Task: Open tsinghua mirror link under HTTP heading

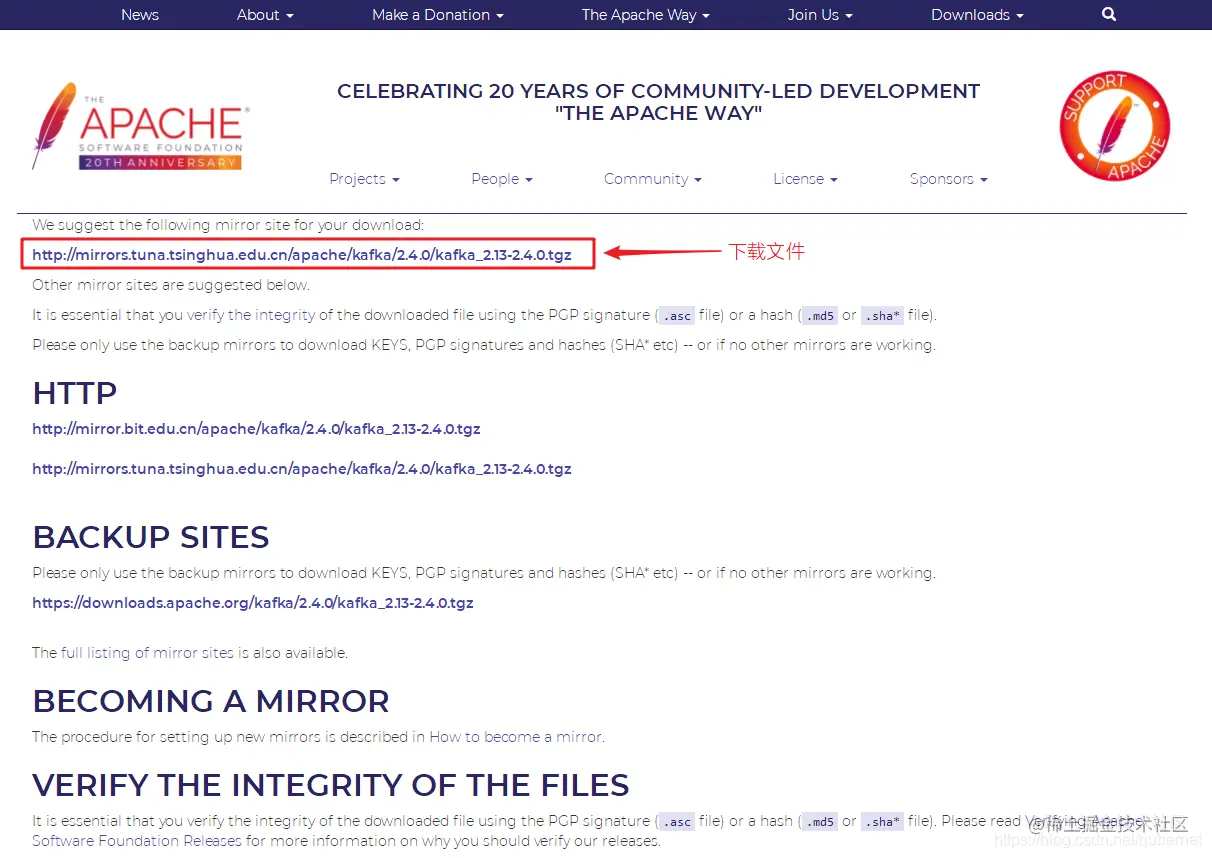Action: tap(302, 469)
